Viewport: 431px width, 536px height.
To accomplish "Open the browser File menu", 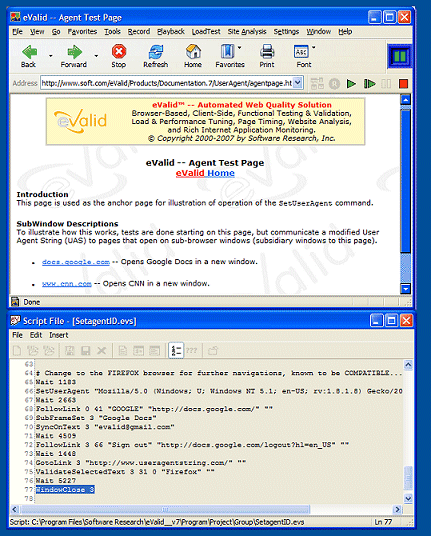I will tap(17, 32).
